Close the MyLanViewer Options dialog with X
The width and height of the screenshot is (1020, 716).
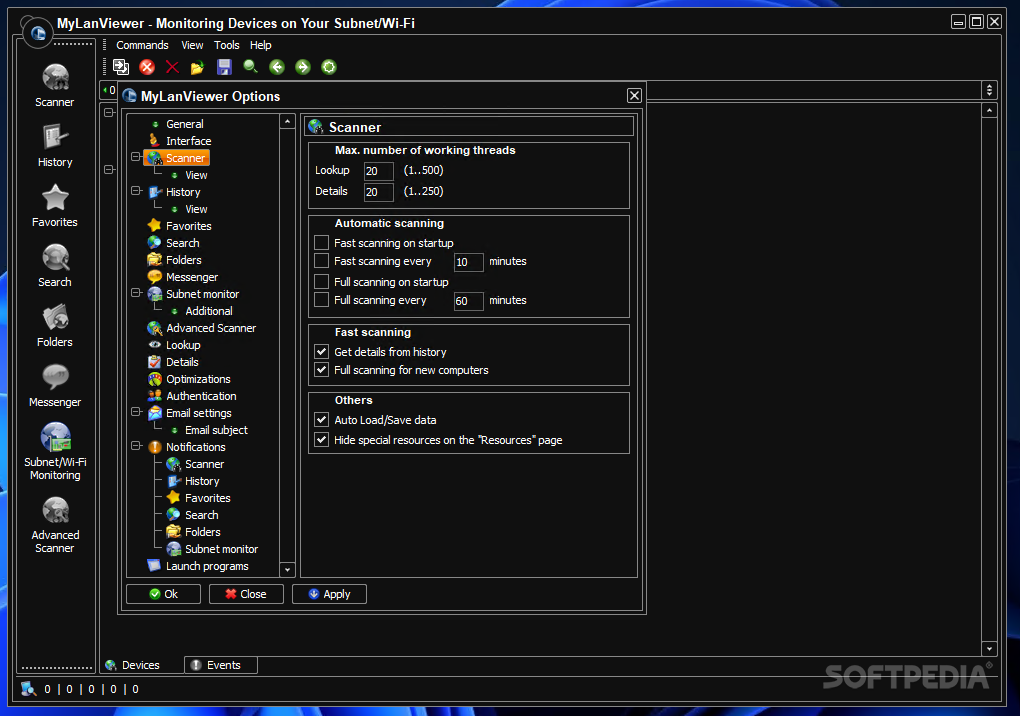pyautogui.click(x=634, y=96)
